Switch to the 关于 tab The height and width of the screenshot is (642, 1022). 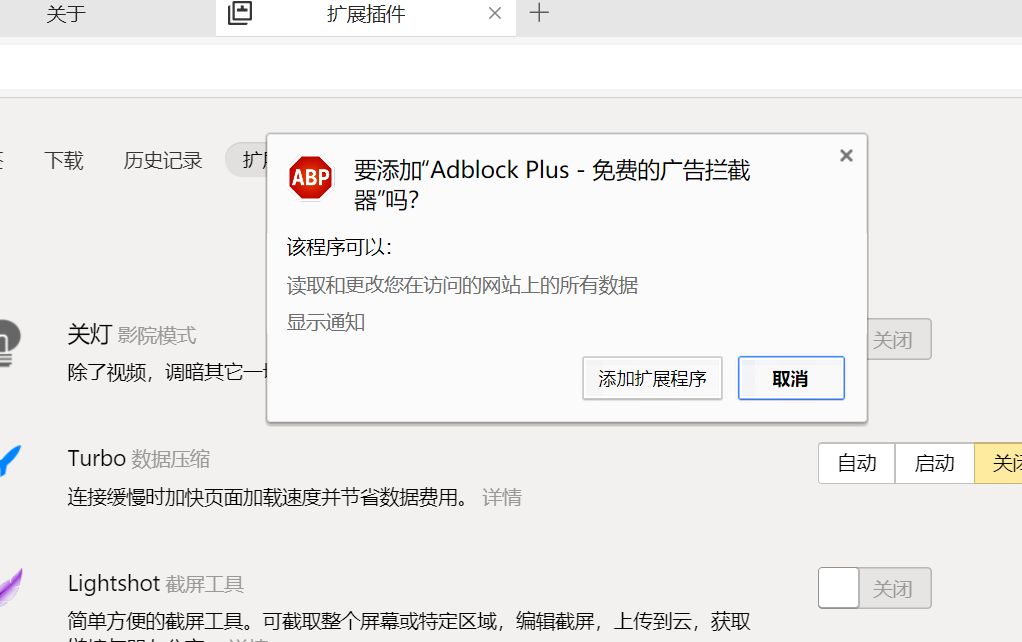(66, 13)
